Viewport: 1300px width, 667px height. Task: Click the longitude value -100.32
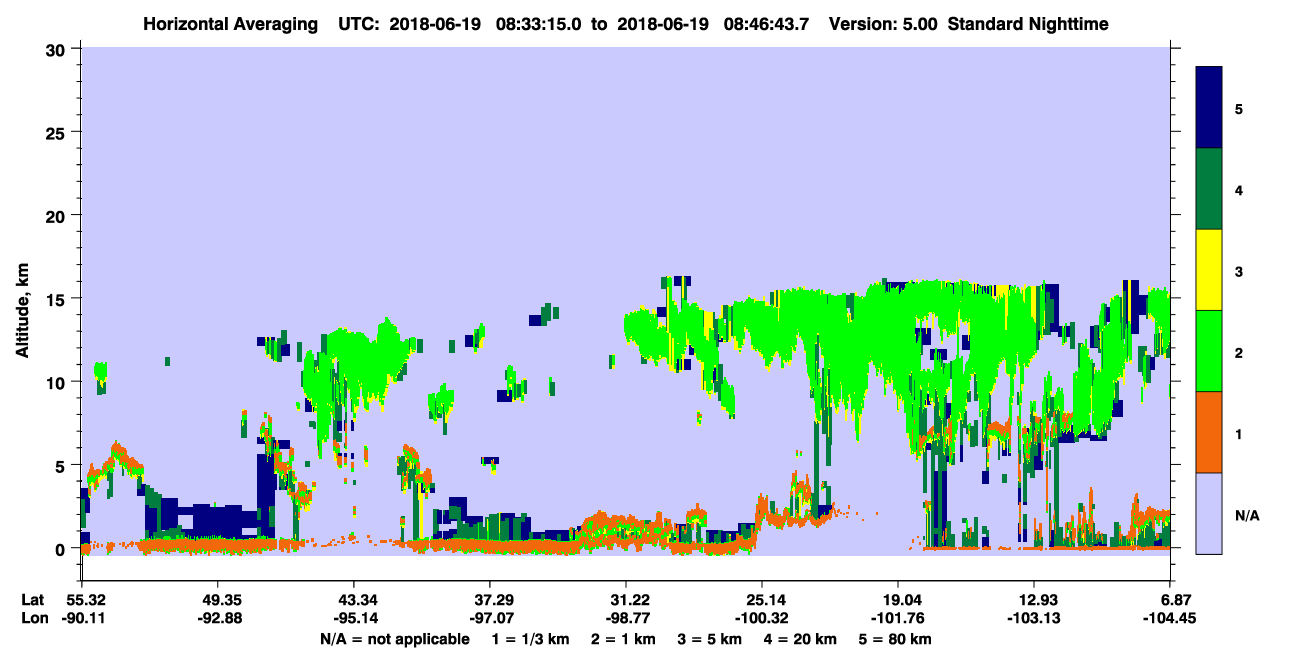click(x=761, y=619)
